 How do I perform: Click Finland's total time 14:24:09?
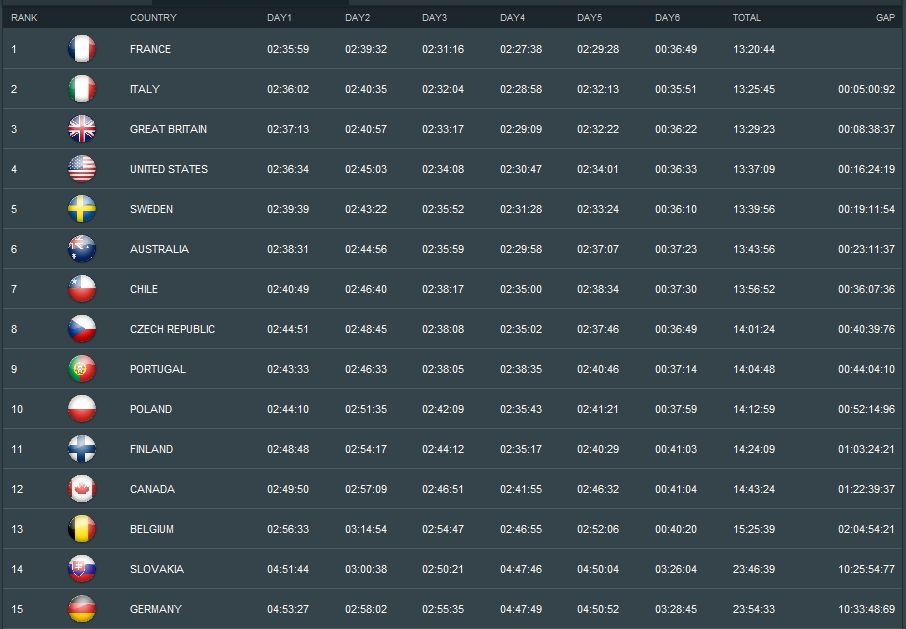pyautogui.click(x=753, y=449)
